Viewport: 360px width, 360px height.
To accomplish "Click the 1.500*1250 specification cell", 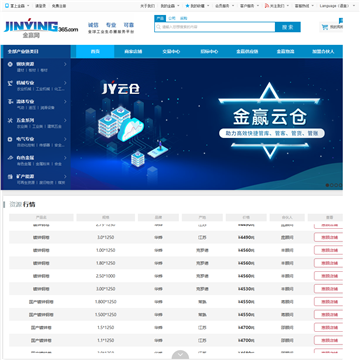I will pyautogui.click(x=106, y=315).
